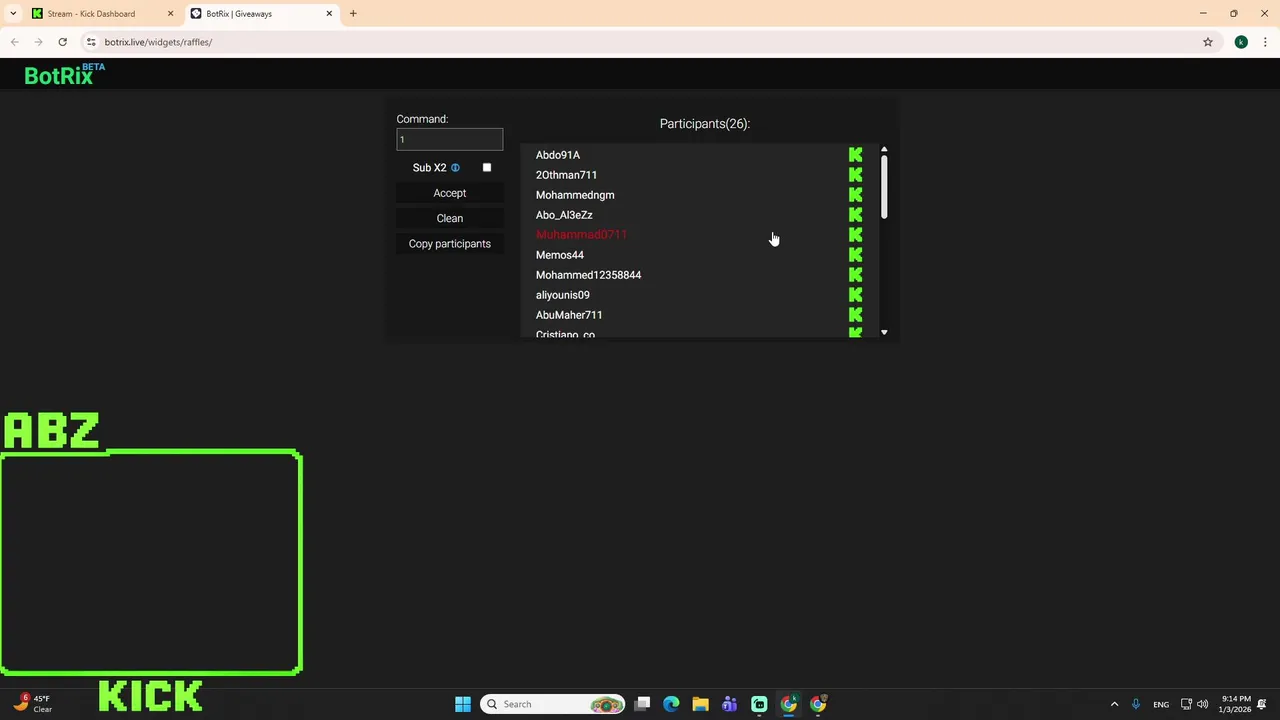This screenshot has height=720, width=1280.
Task: Click the participants list scroll down arrow
Action: point(884,332)
